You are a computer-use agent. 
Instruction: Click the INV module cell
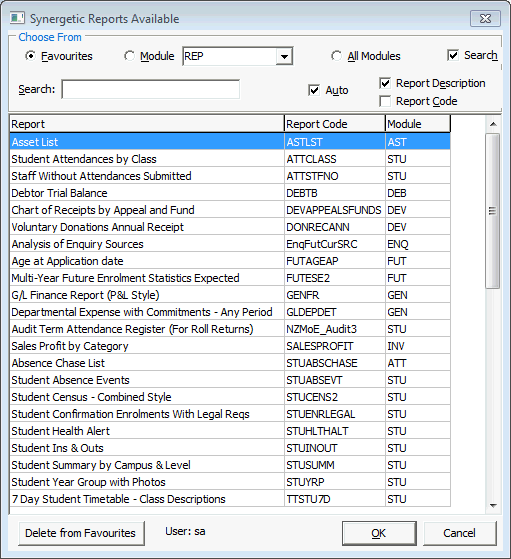418,346
